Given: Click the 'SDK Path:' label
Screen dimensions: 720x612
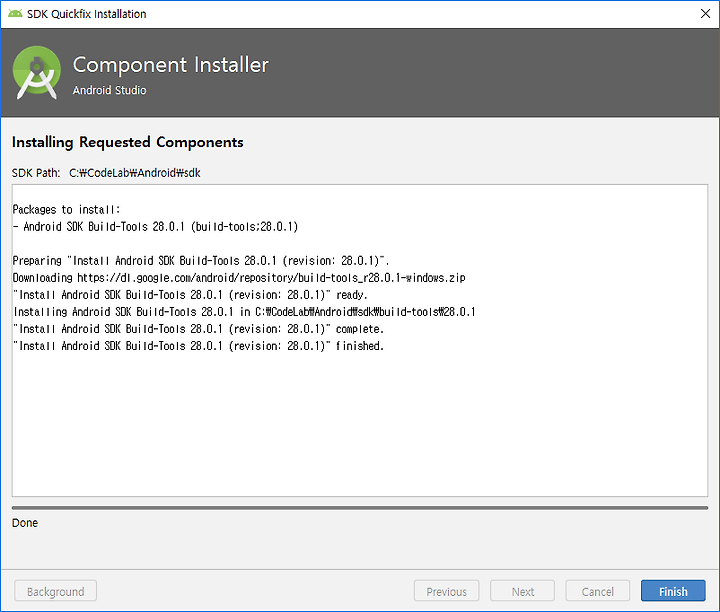Looking at the screenshot, I should (36, 173).
